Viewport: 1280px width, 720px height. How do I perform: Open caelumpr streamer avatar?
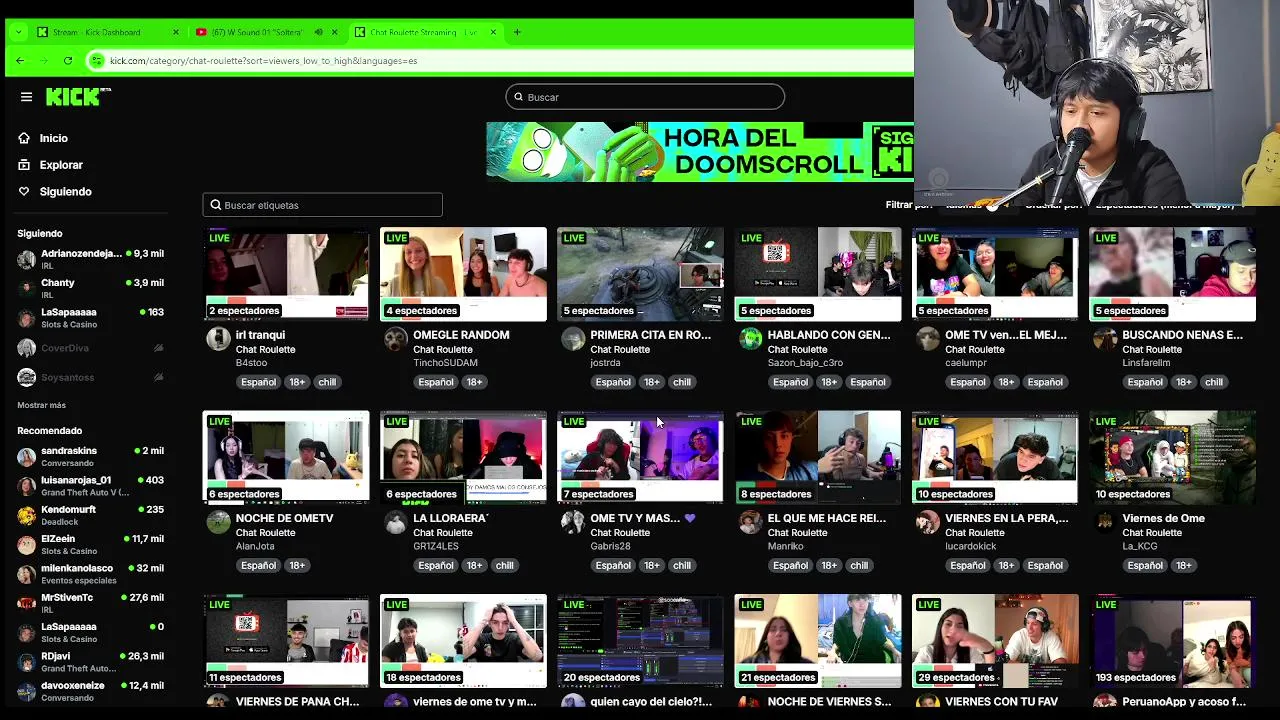(927, 339)
